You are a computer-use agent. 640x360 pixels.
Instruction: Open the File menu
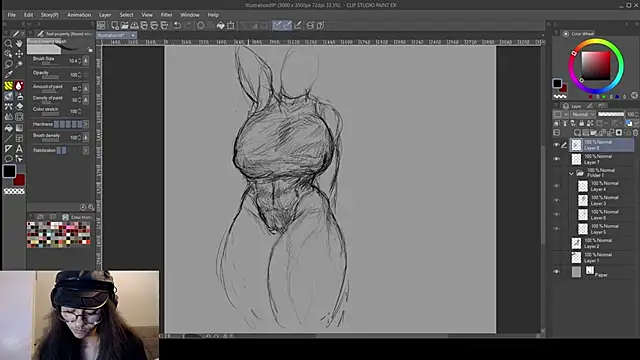[11, 15]
